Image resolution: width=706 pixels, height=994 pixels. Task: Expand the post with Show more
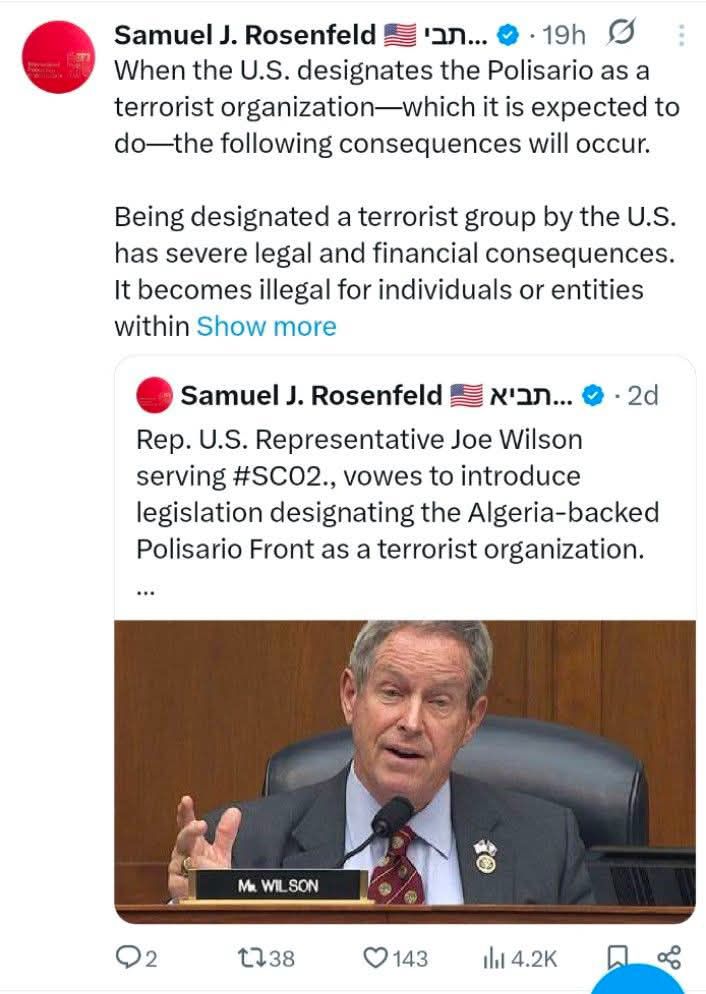pyautogui.click(x=266, y=326)
